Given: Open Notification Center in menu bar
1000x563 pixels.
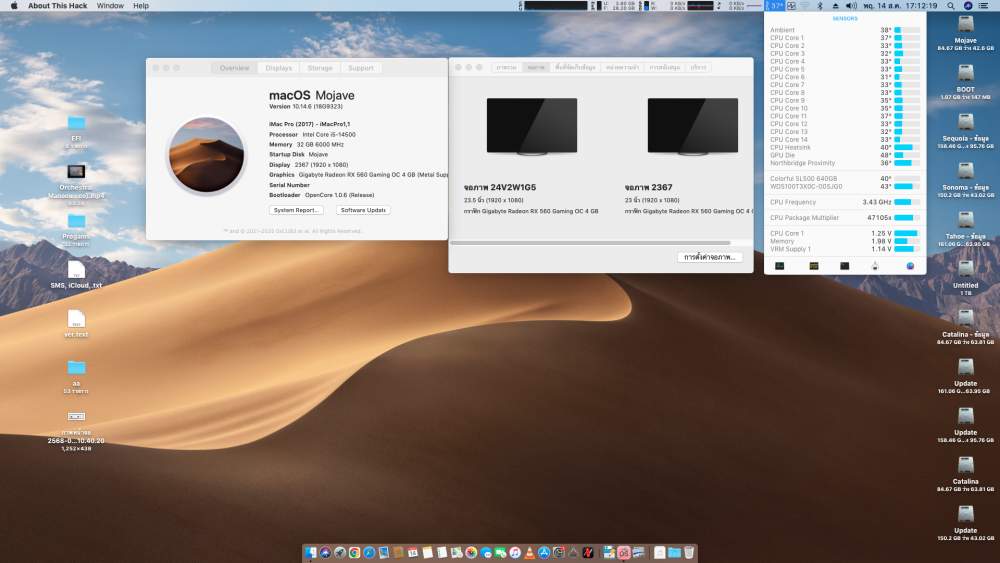Looking at the screenshot, I should point(983,6).
